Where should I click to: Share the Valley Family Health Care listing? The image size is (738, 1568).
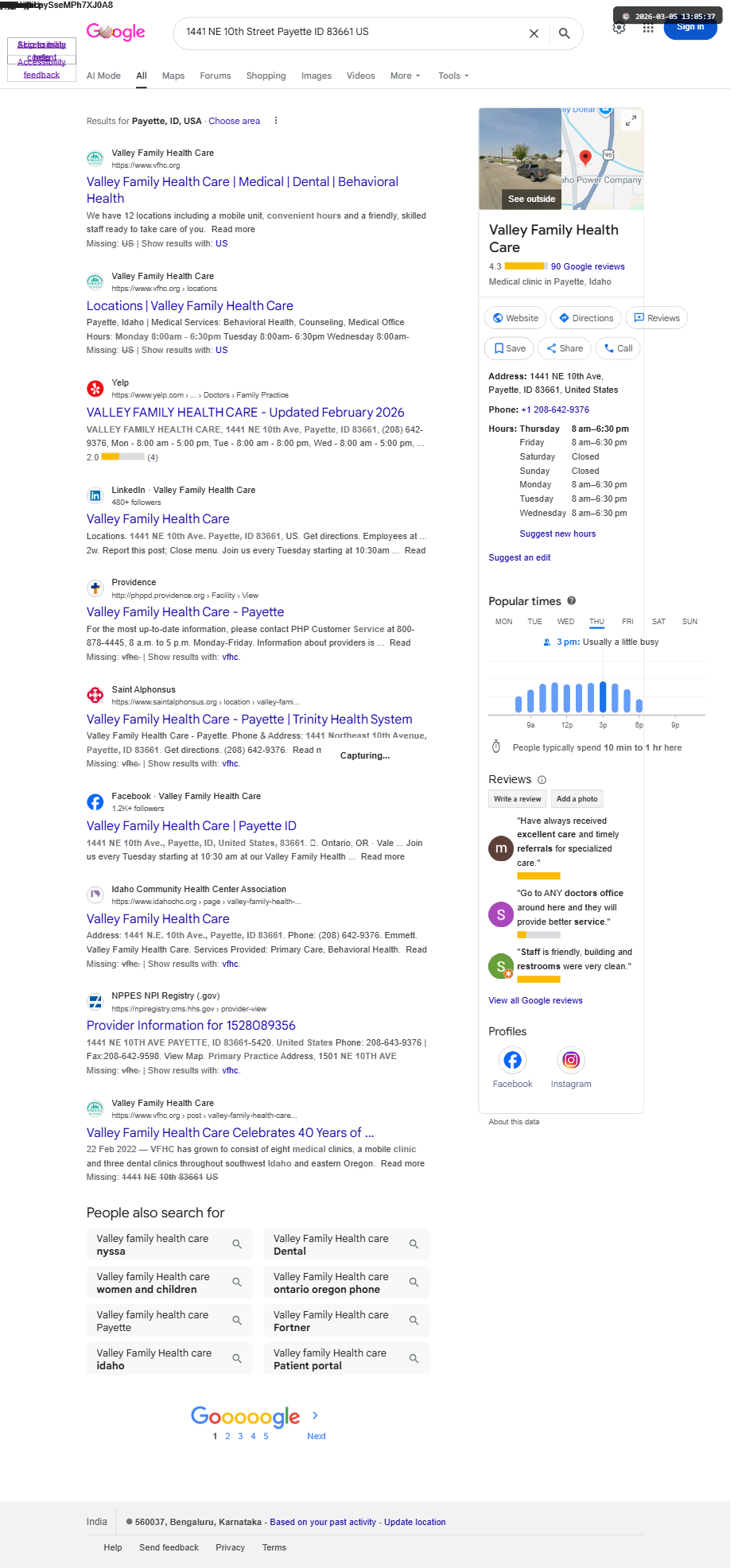(x=565, y=348)
